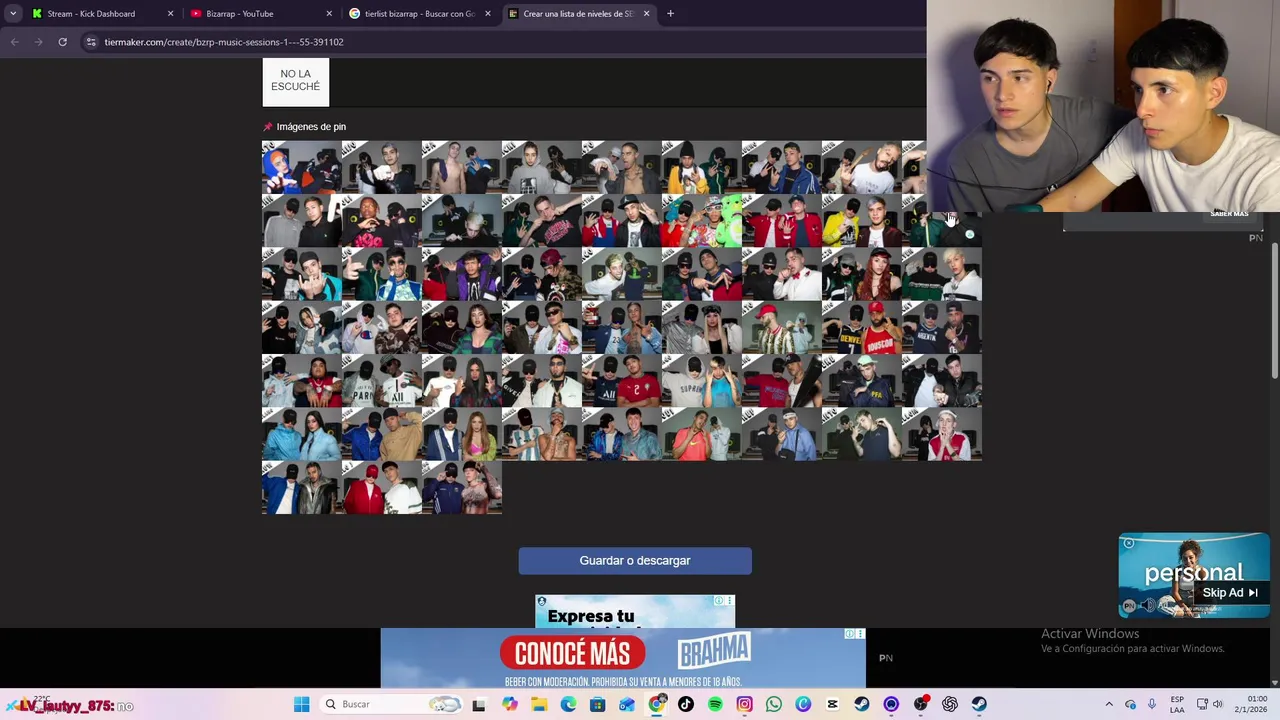Show hidden system tray icons
The width and height of the screenshot is (1280, 720).
pyautogui.click(x=1108, y=705)
